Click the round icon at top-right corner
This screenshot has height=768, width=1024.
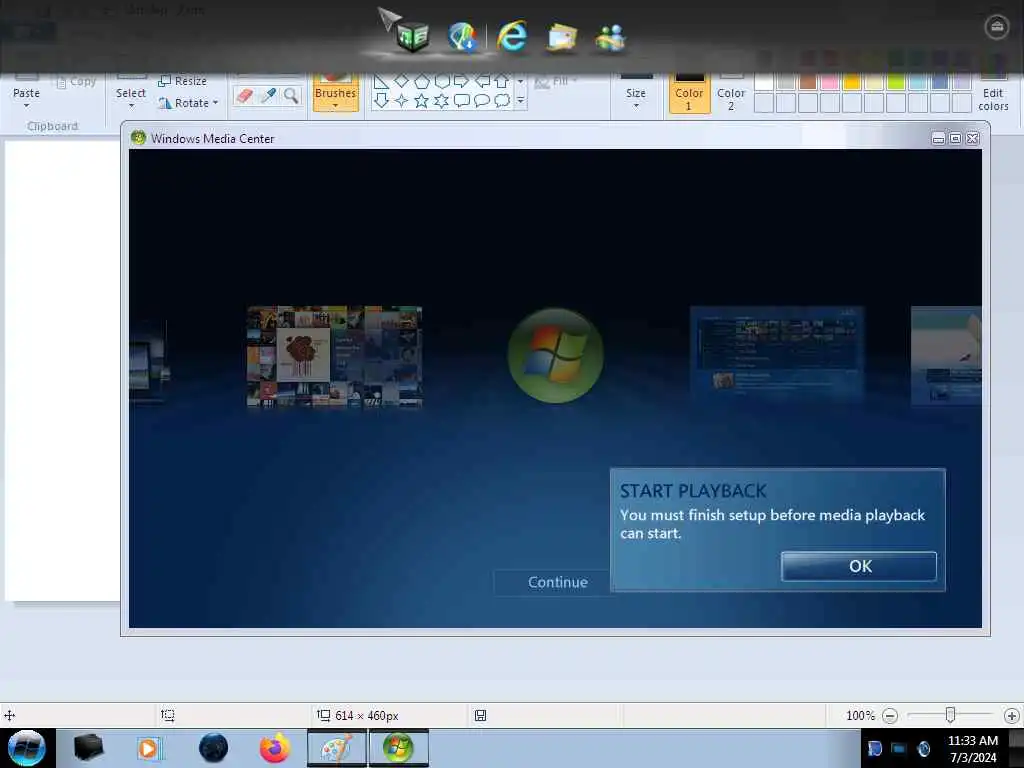pos(997,27)
